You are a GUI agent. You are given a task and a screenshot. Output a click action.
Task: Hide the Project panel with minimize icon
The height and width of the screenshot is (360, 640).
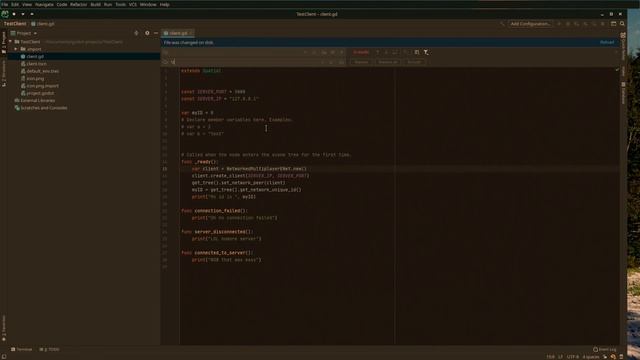coord(156,33)
